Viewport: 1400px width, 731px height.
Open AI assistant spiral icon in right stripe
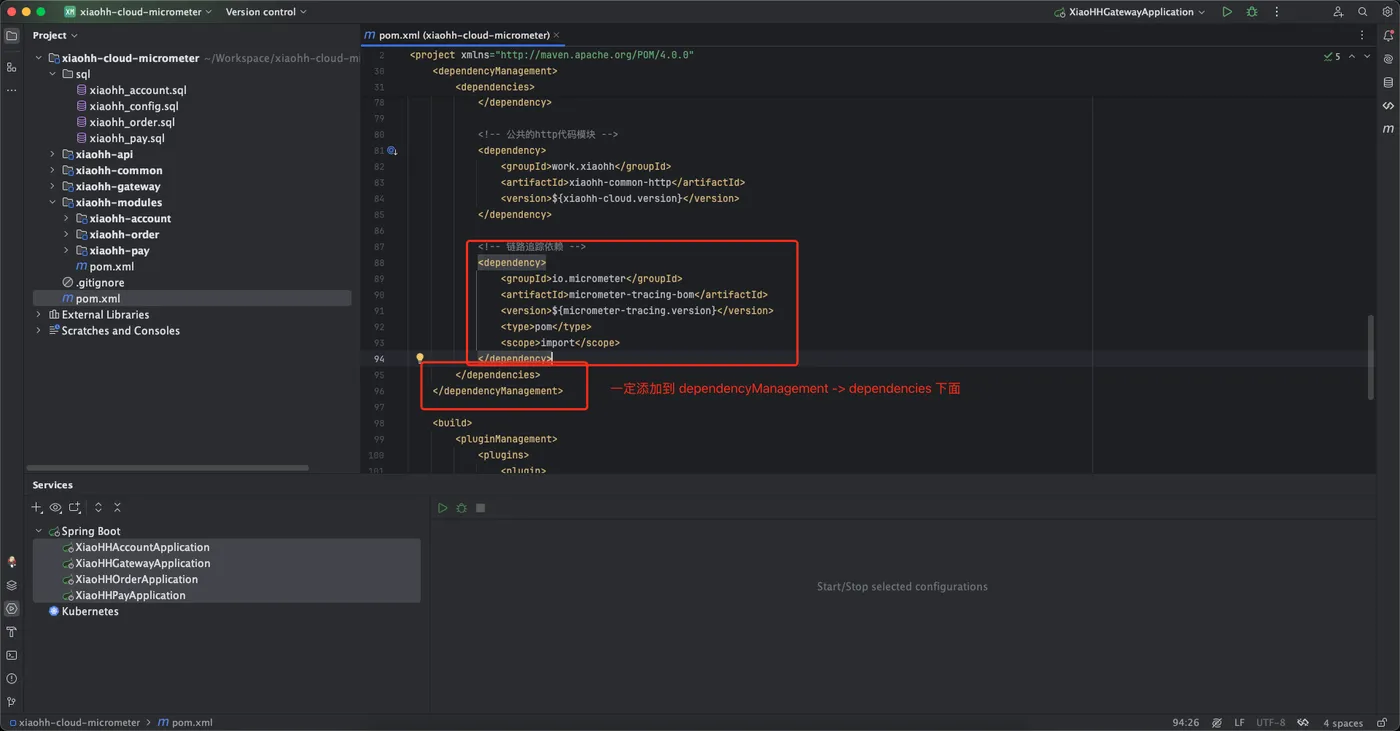tap(1388, 59)
